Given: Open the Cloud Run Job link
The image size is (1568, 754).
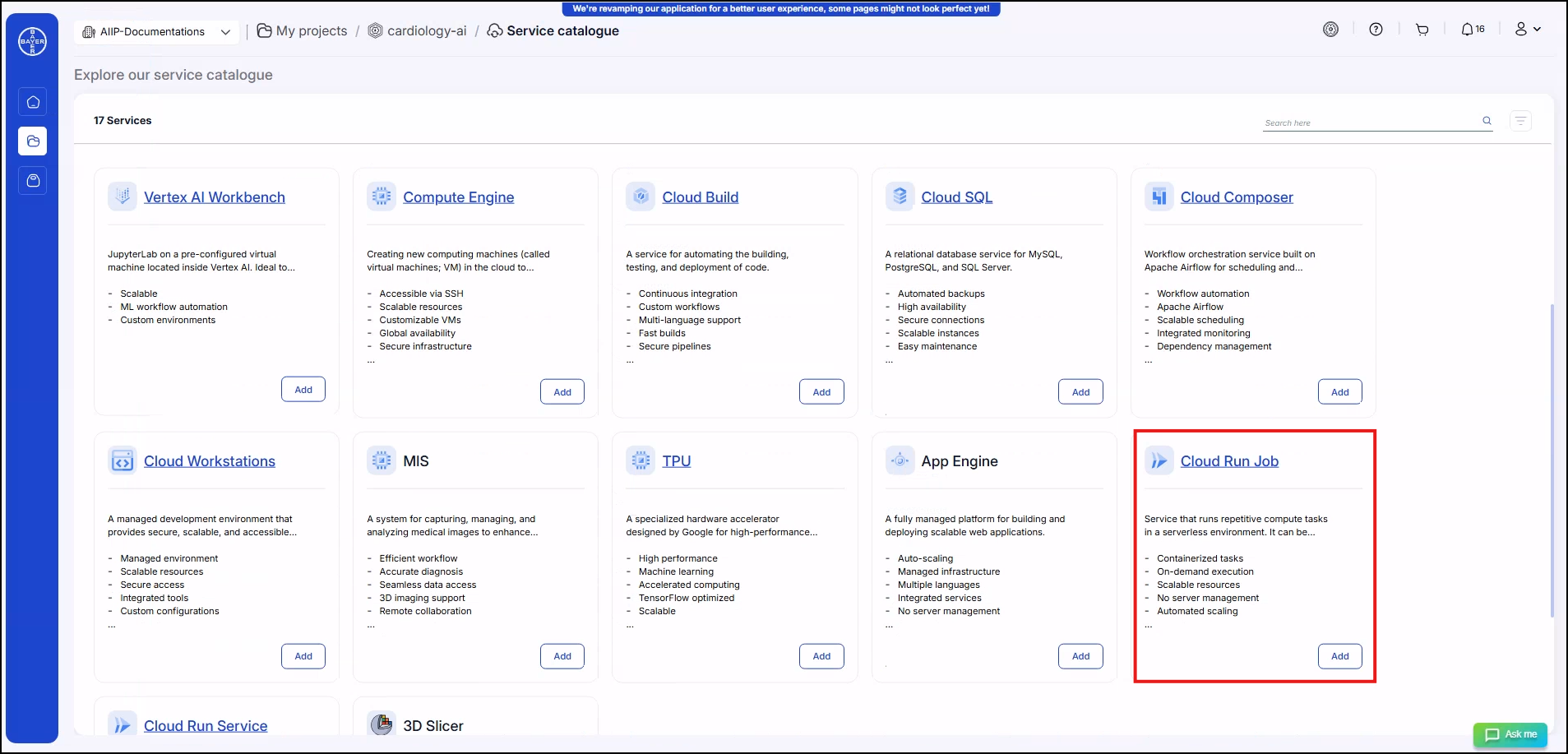Looking at the screenshot, I should coord(1229,461).
